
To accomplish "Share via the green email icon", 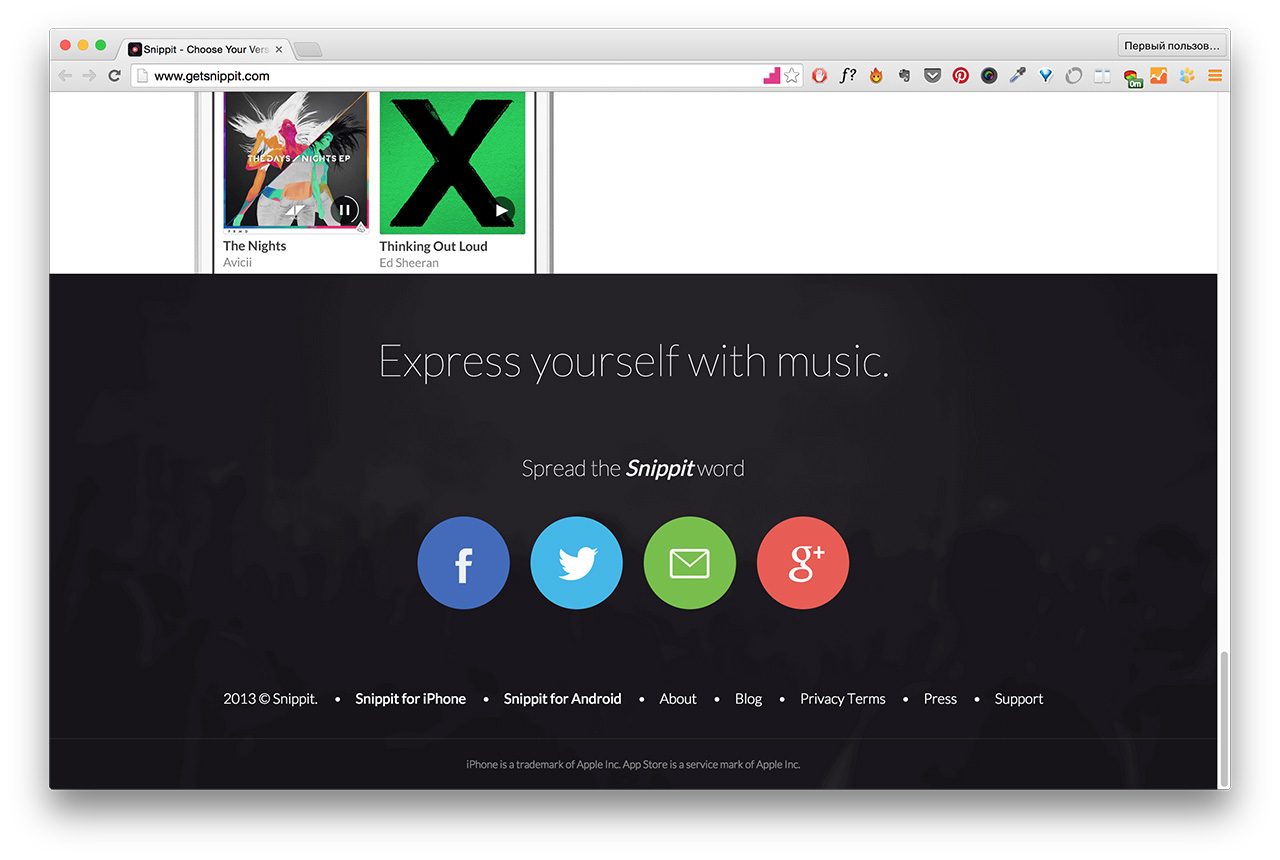I will coord(689,563).
